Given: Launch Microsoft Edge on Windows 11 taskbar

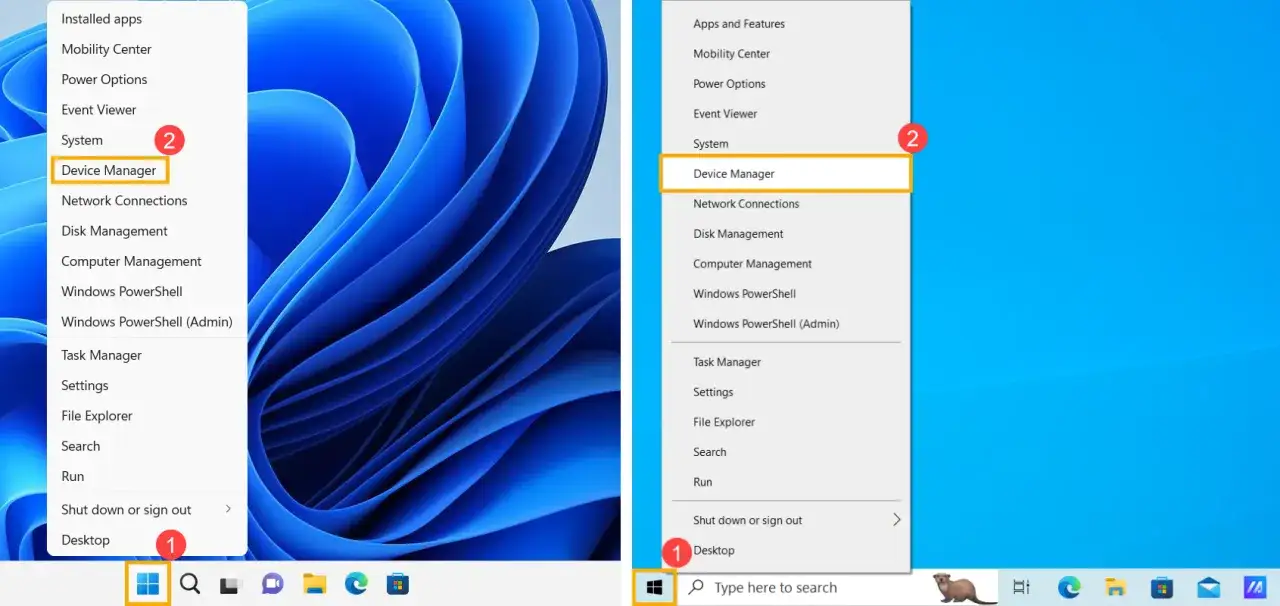Looking at the screenshot, I should pos(356,584).
